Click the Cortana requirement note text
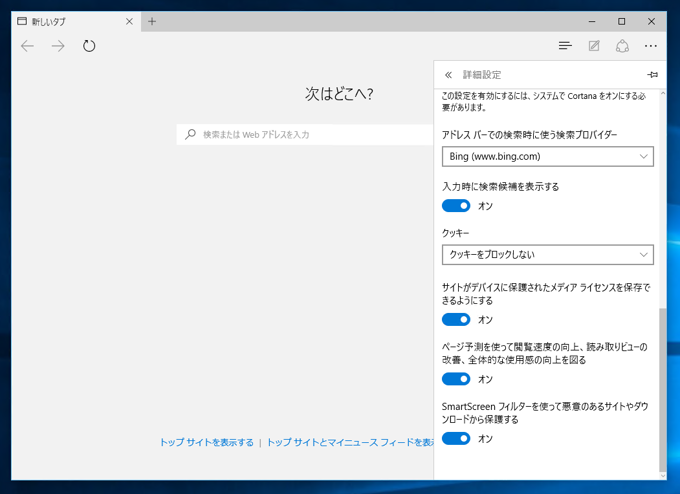The height and width of the screenshot is (494, 680). pyautogui.click(x=544, y=101)
